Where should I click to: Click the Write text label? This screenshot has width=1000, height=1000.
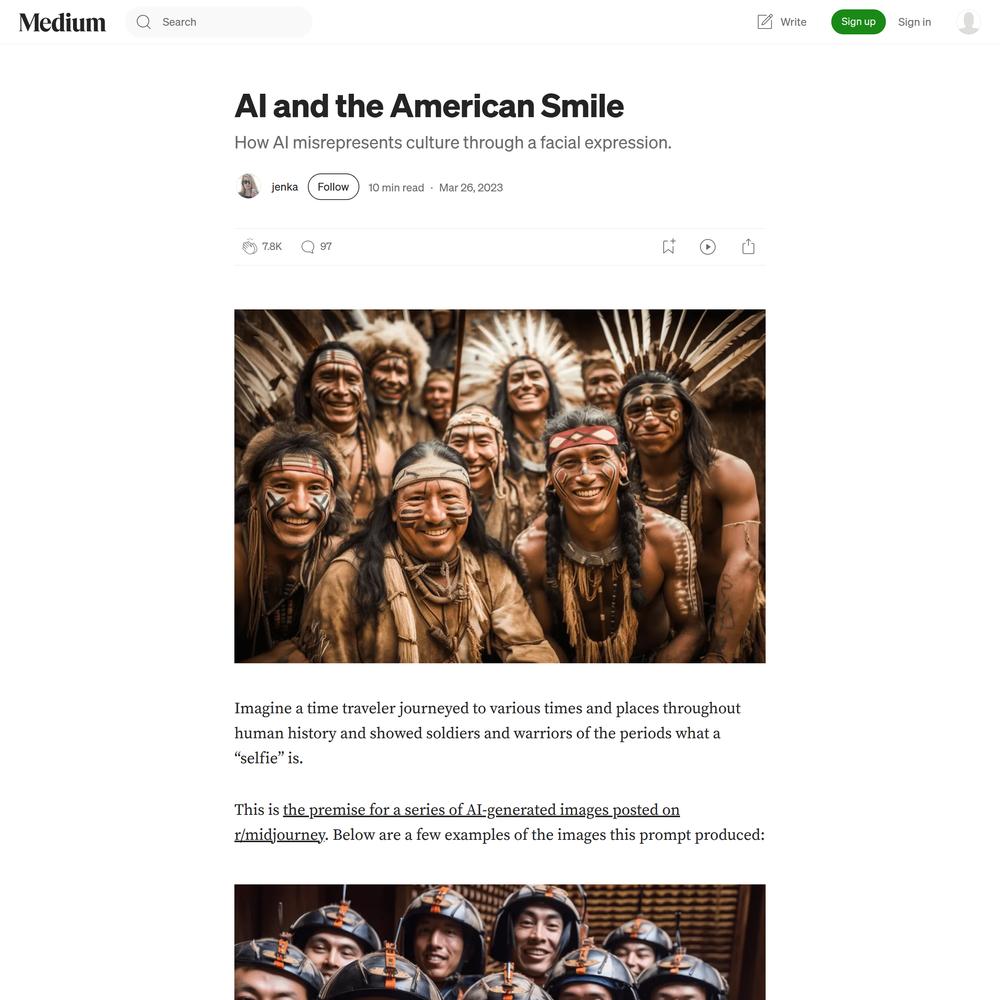point(793,22)
